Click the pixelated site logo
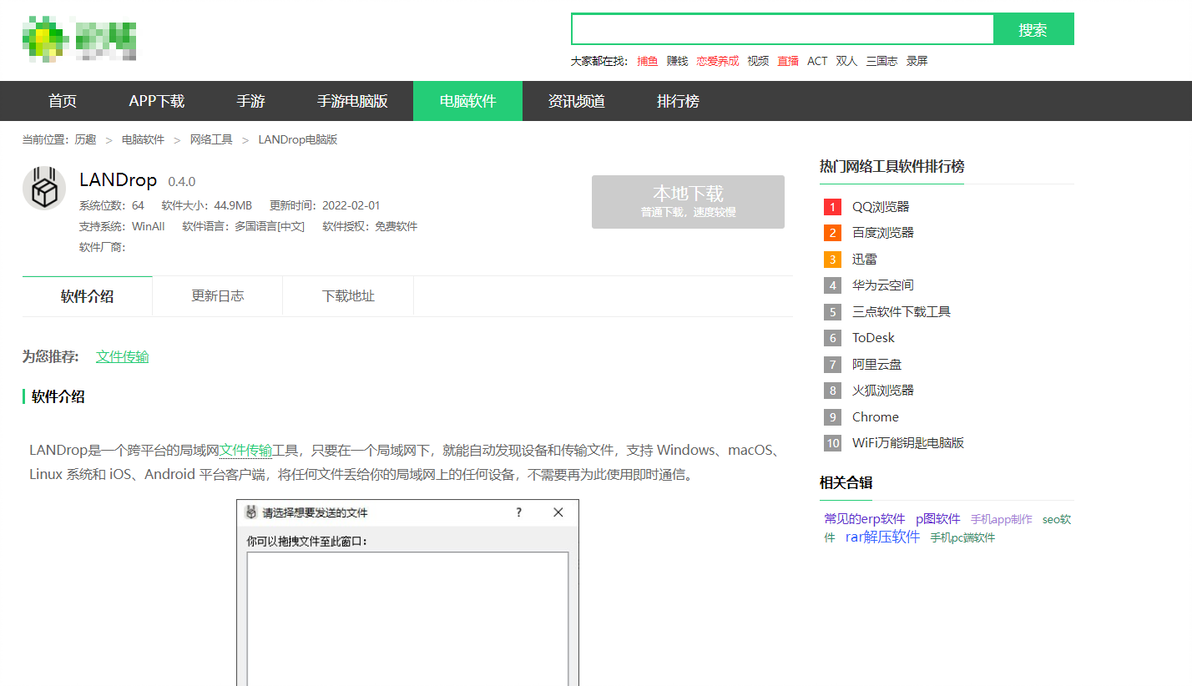Viewport: 1192px width, 686px height. pos(79,38)
